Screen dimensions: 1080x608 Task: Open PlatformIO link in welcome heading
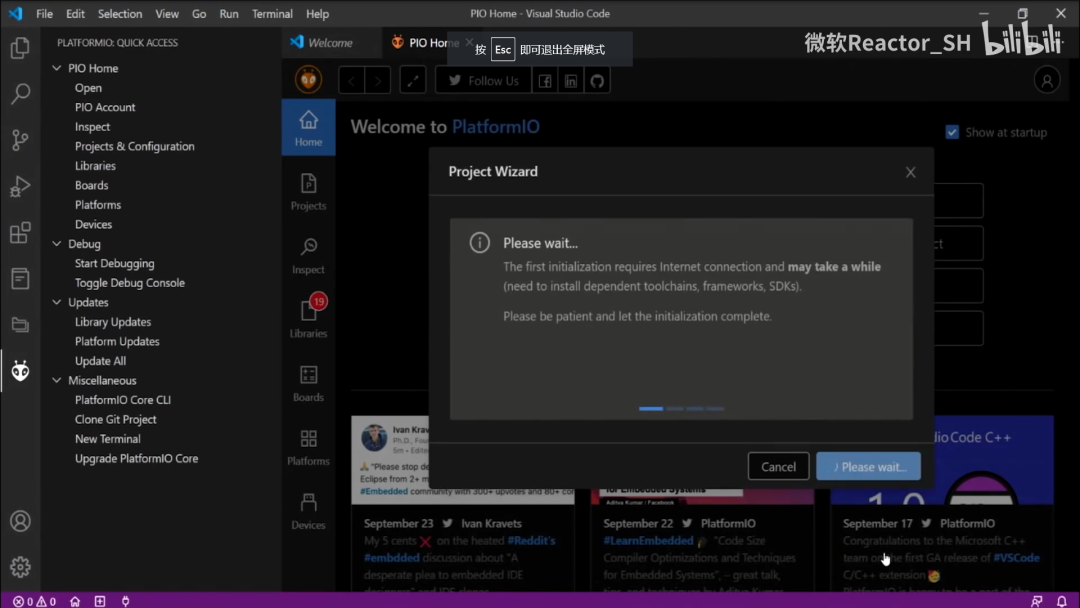pyautogui.click(x=495, y=127)
